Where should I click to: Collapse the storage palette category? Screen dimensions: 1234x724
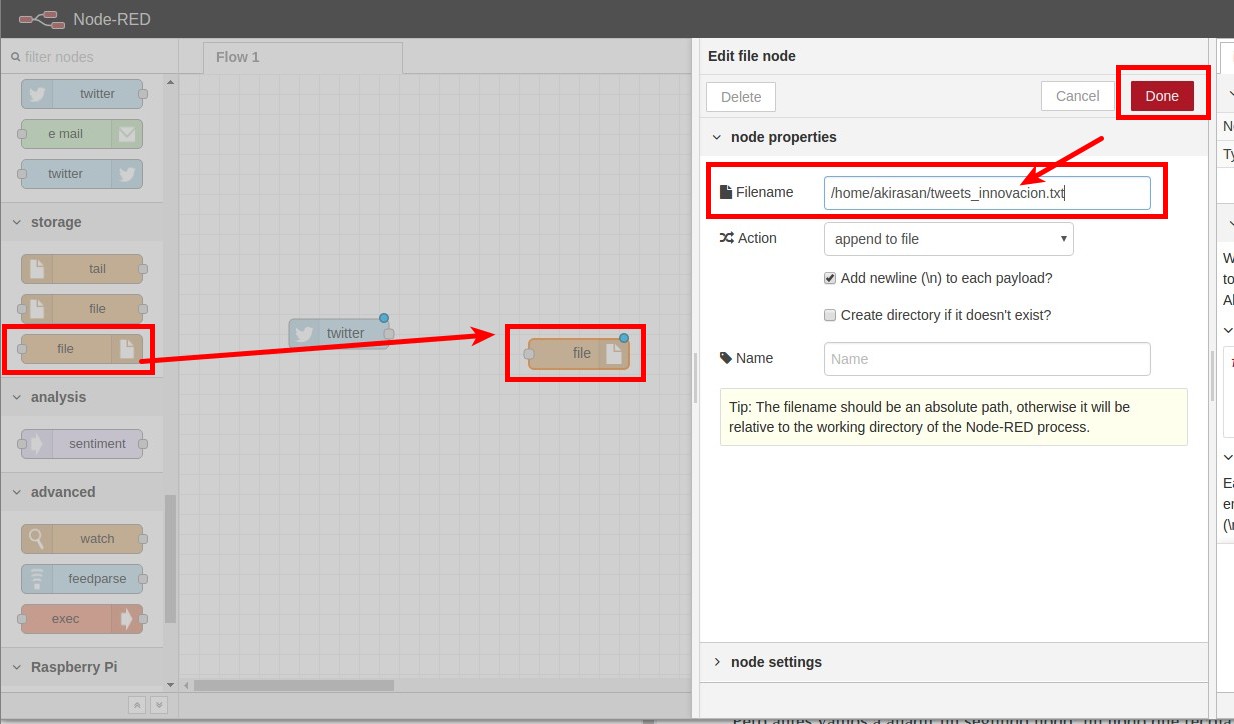click(16, 222)
